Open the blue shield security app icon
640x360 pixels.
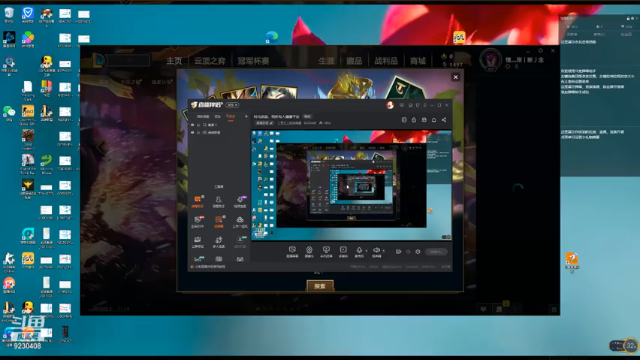click(28, 15)
